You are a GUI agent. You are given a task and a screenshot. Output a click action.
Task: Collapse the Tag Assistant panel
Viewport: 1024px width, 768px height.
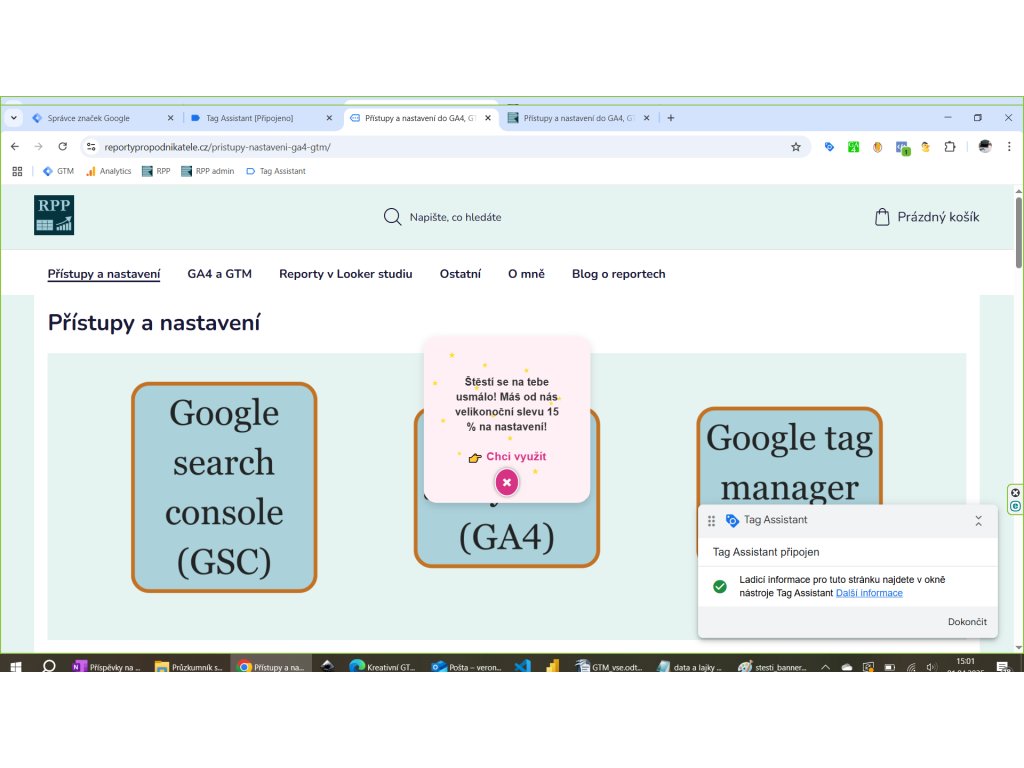[978, 521]
